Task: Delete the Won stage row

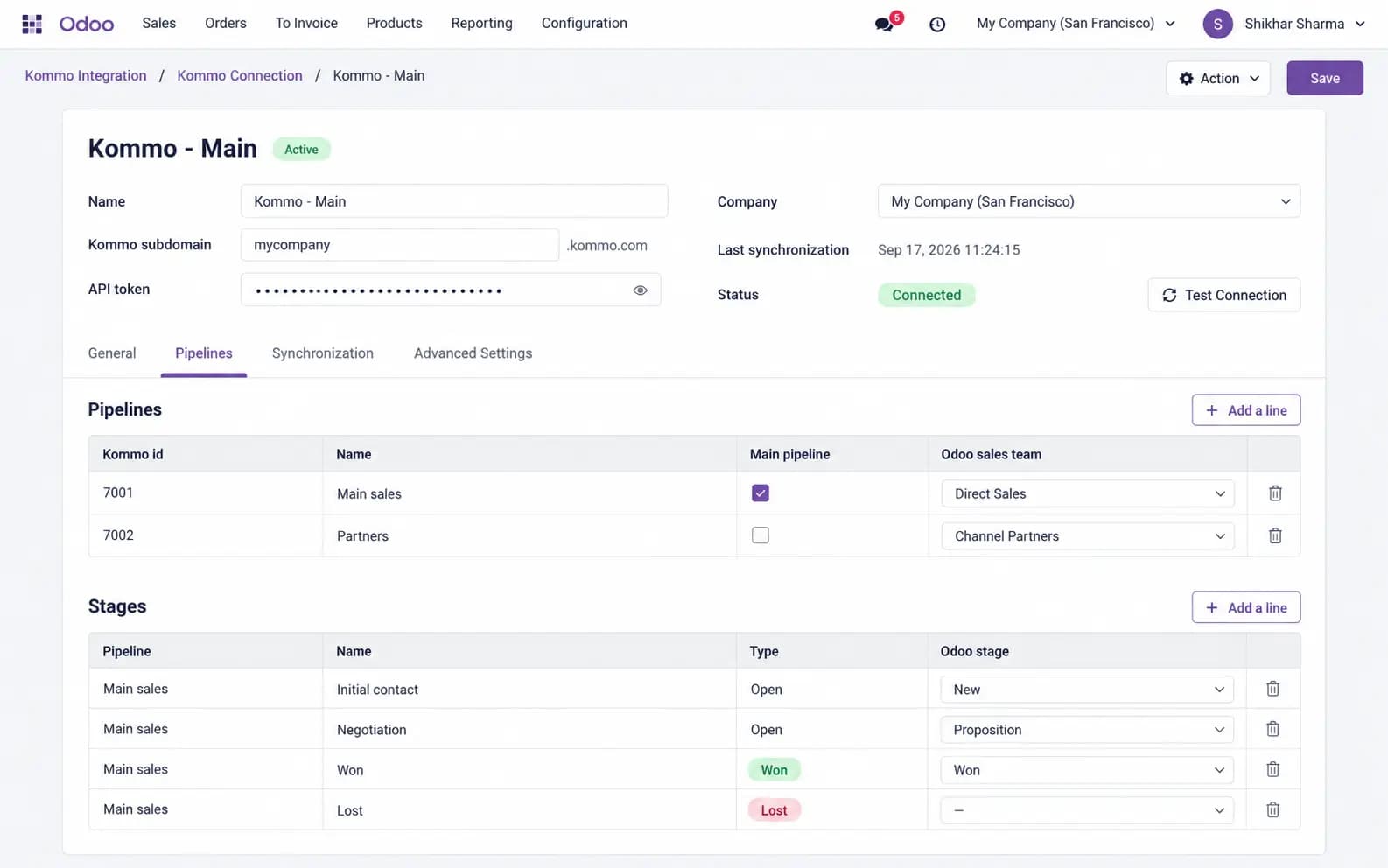Action: coord(1272,769)
